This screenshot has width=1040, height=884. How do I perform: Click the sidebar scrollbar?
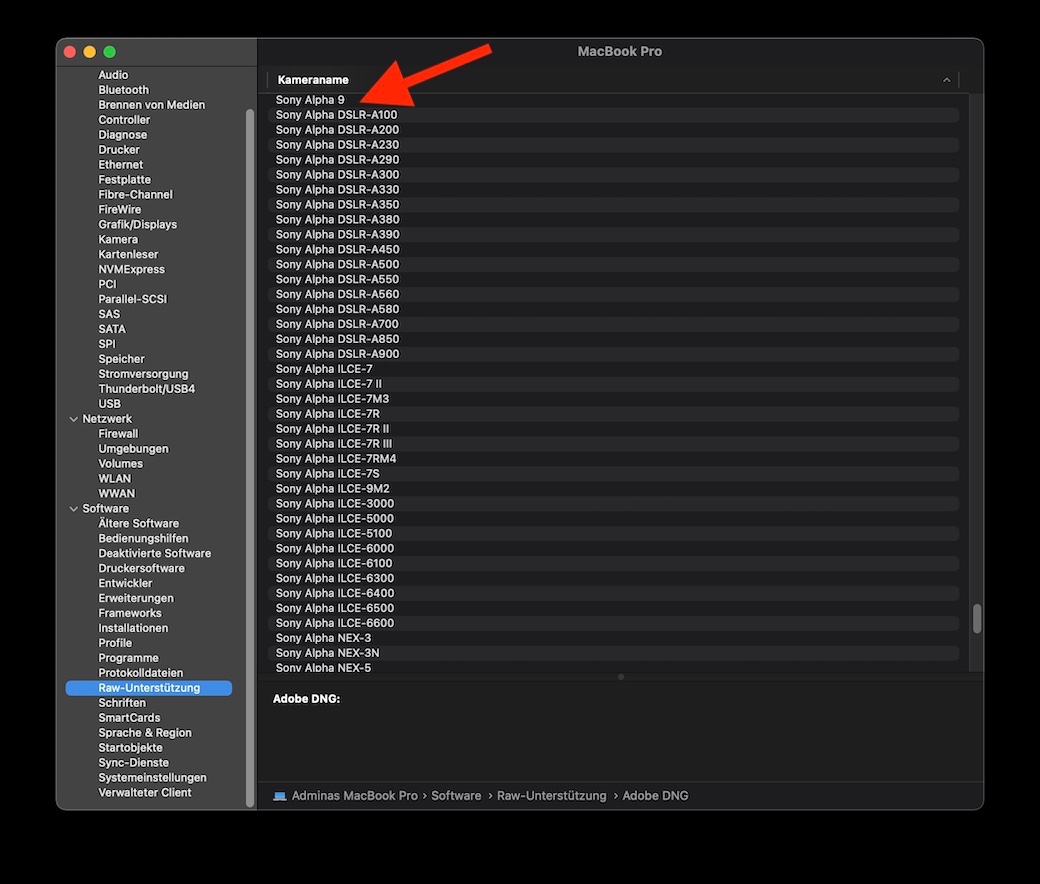click(250, 458)
